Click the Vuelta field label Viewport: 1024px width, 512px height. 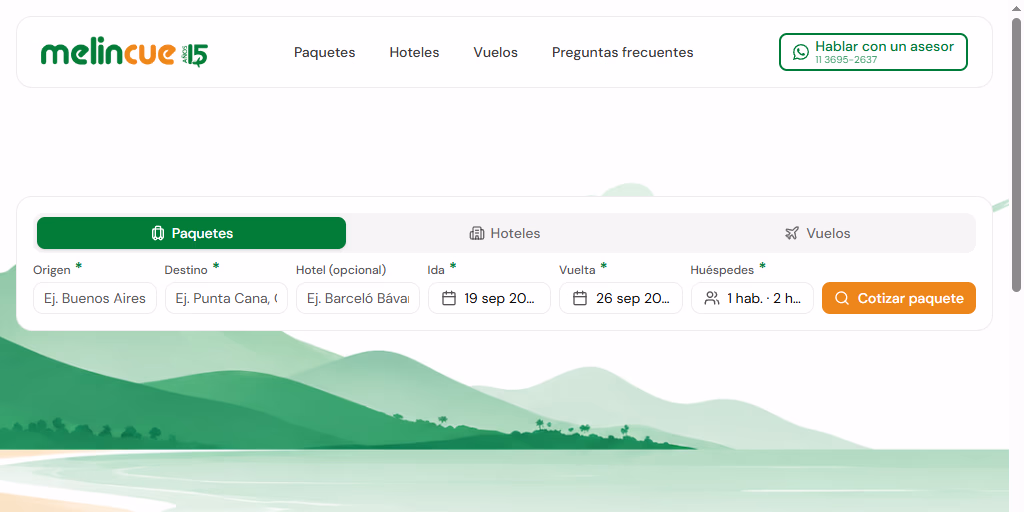(x=577, y=270)
